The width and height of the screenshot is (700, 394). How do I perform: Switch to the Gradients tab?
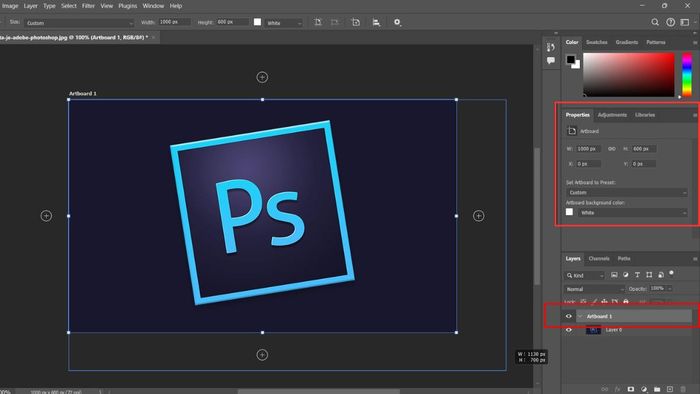click(x=627, y=42)
